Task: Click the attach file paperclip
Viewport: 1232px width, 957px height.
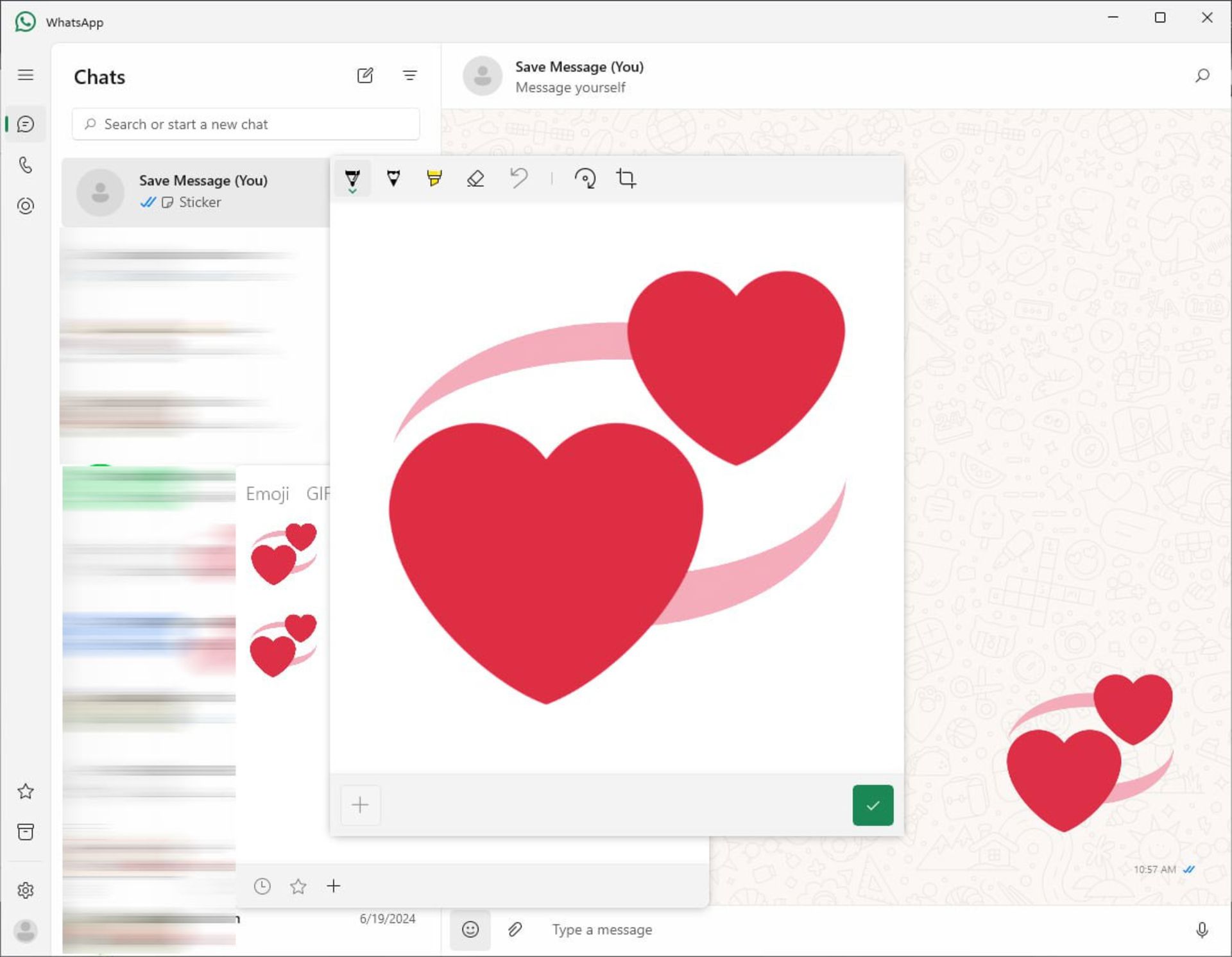Action: pos(515,929)
